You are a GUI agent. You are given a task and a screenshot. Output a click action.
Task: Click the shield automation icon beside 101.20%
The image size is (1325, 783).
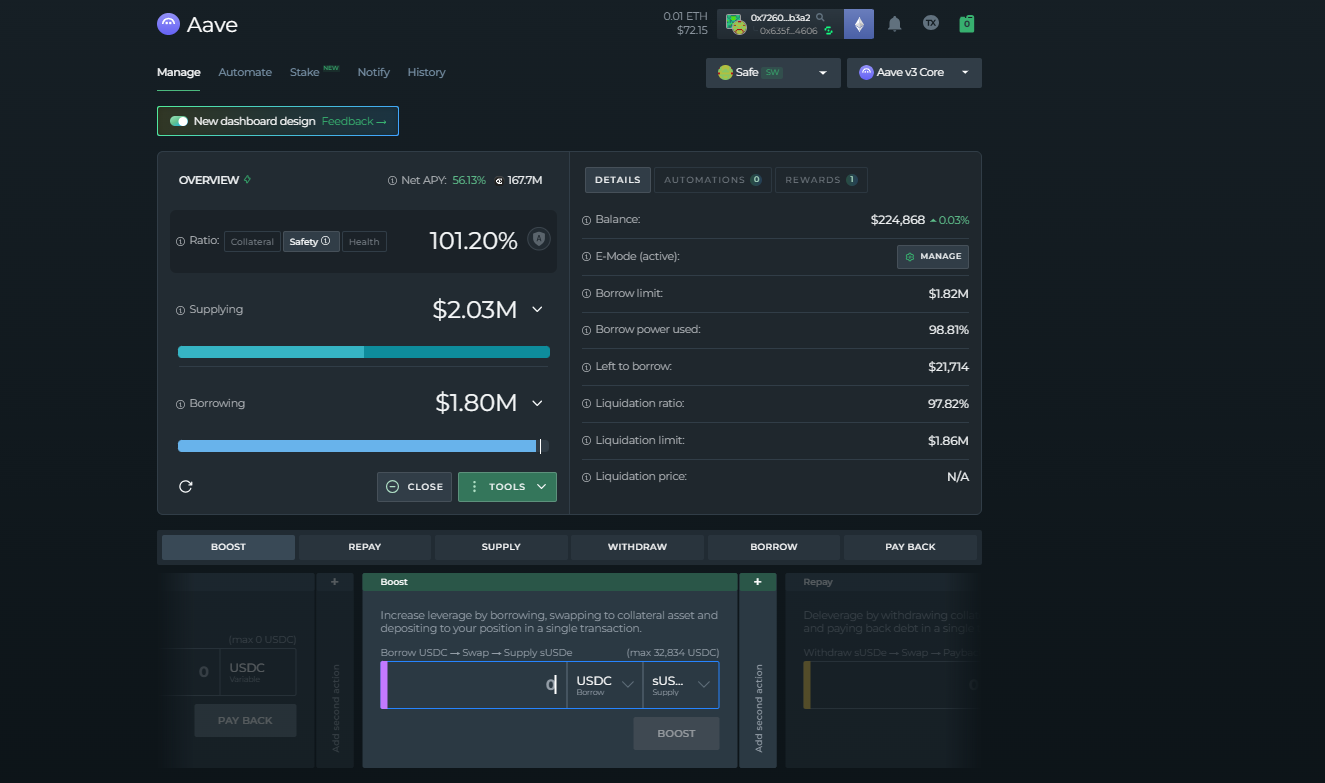(x=539, y=239)
